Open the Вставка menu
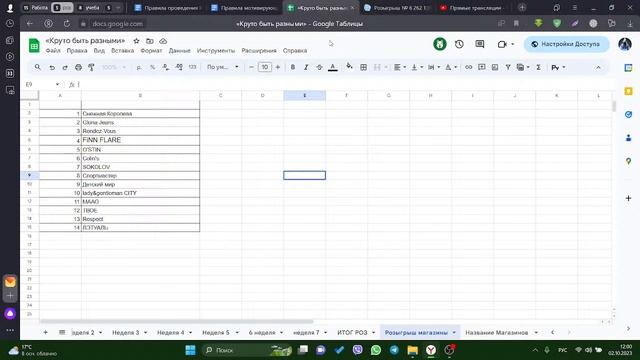Viewport: 640px width, 360px height. coord(122,51)
